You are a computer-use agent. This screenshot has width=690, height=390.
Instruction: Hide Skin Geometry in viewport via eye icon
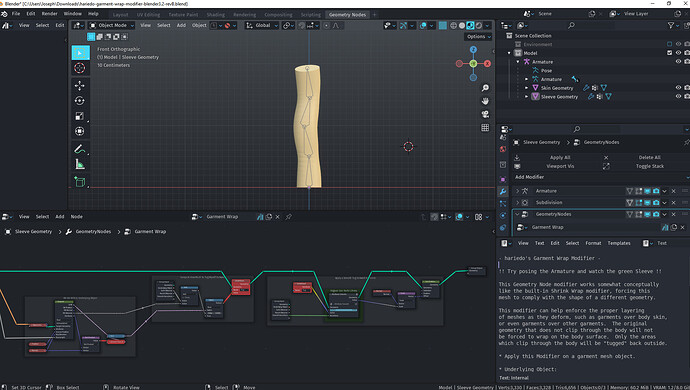click(x=678, y=88)
